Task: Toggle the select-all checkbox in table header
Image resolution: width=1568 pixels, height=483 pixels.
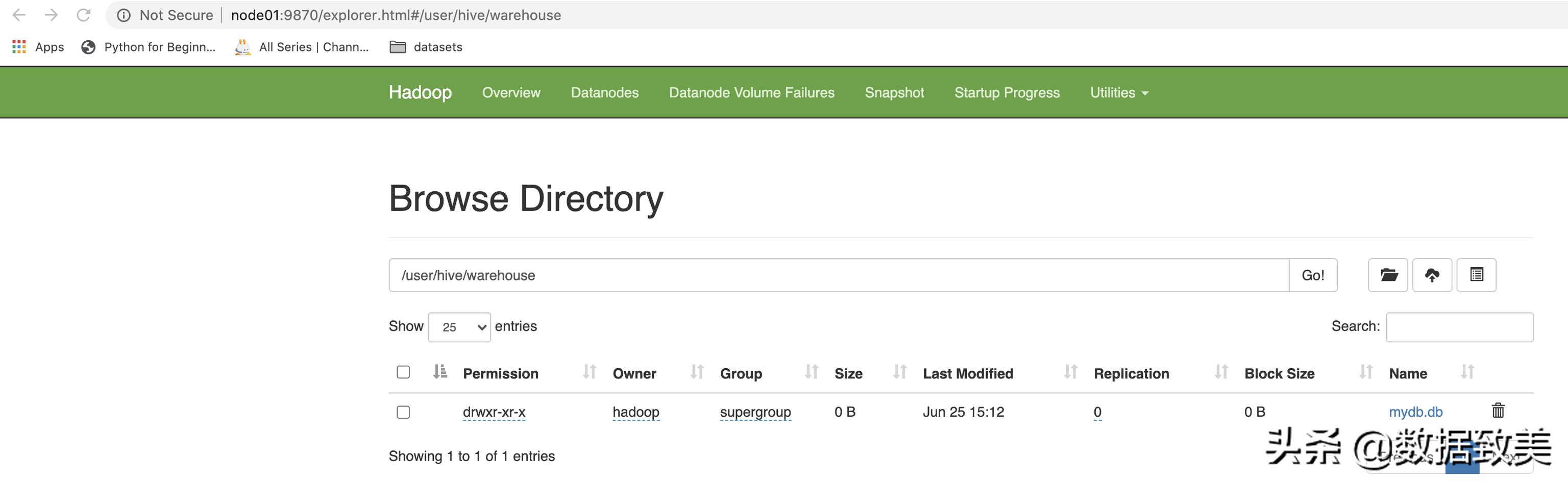Action: point(403,372)
